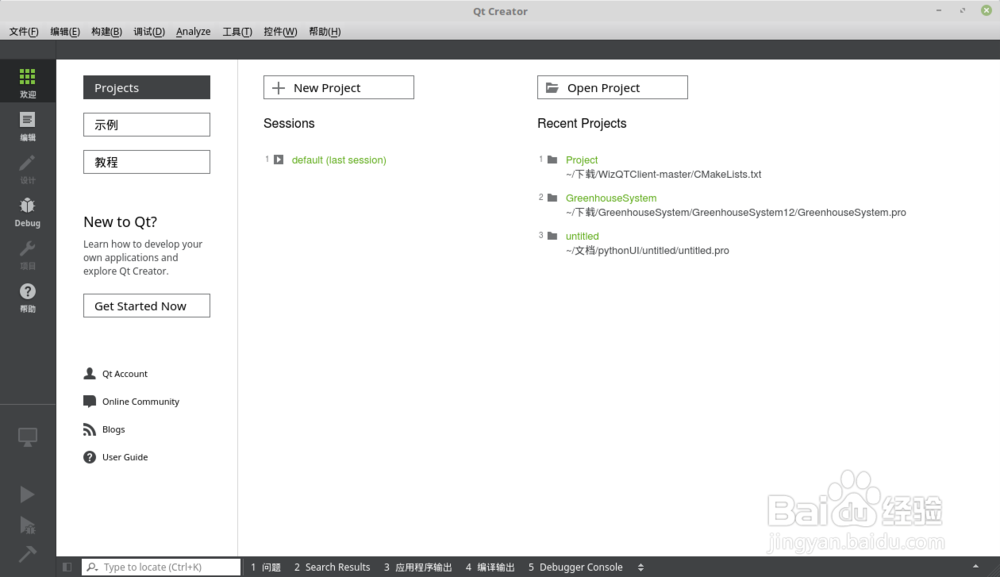Click the User Guide question icon
1000x577 pixels.
(x=89, y=457)
